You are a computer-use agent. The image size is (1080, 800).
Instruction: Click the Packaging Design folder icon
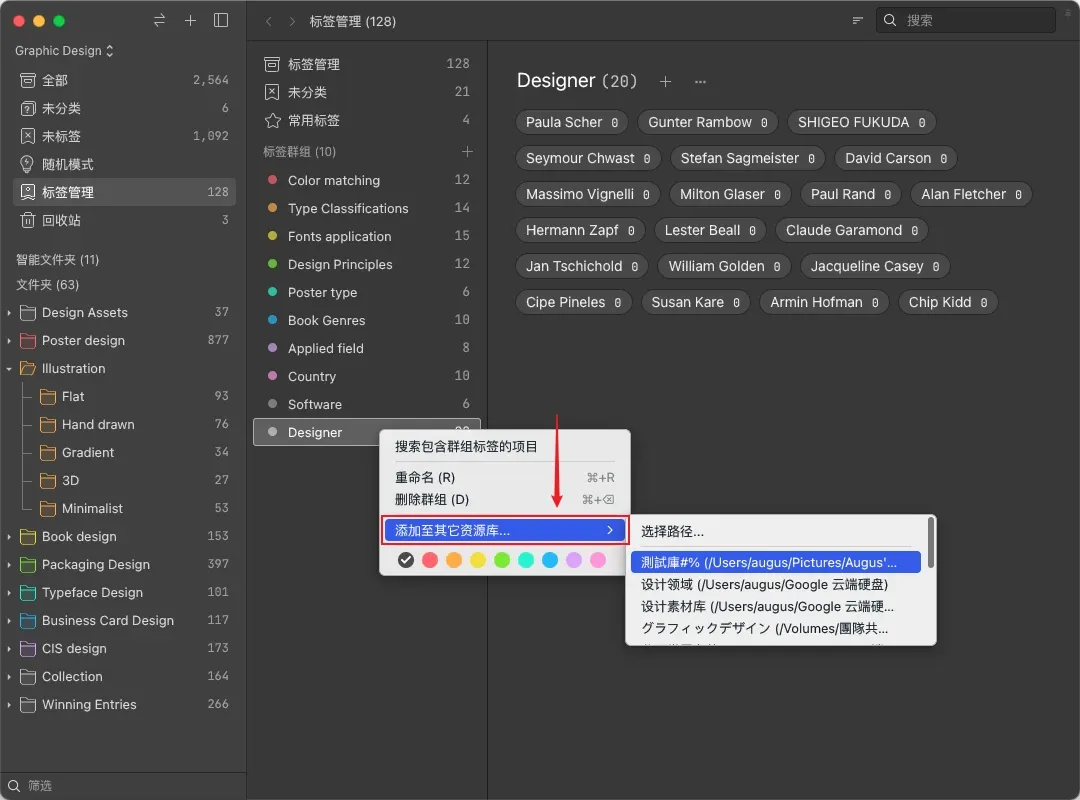[x=28, y=564]
